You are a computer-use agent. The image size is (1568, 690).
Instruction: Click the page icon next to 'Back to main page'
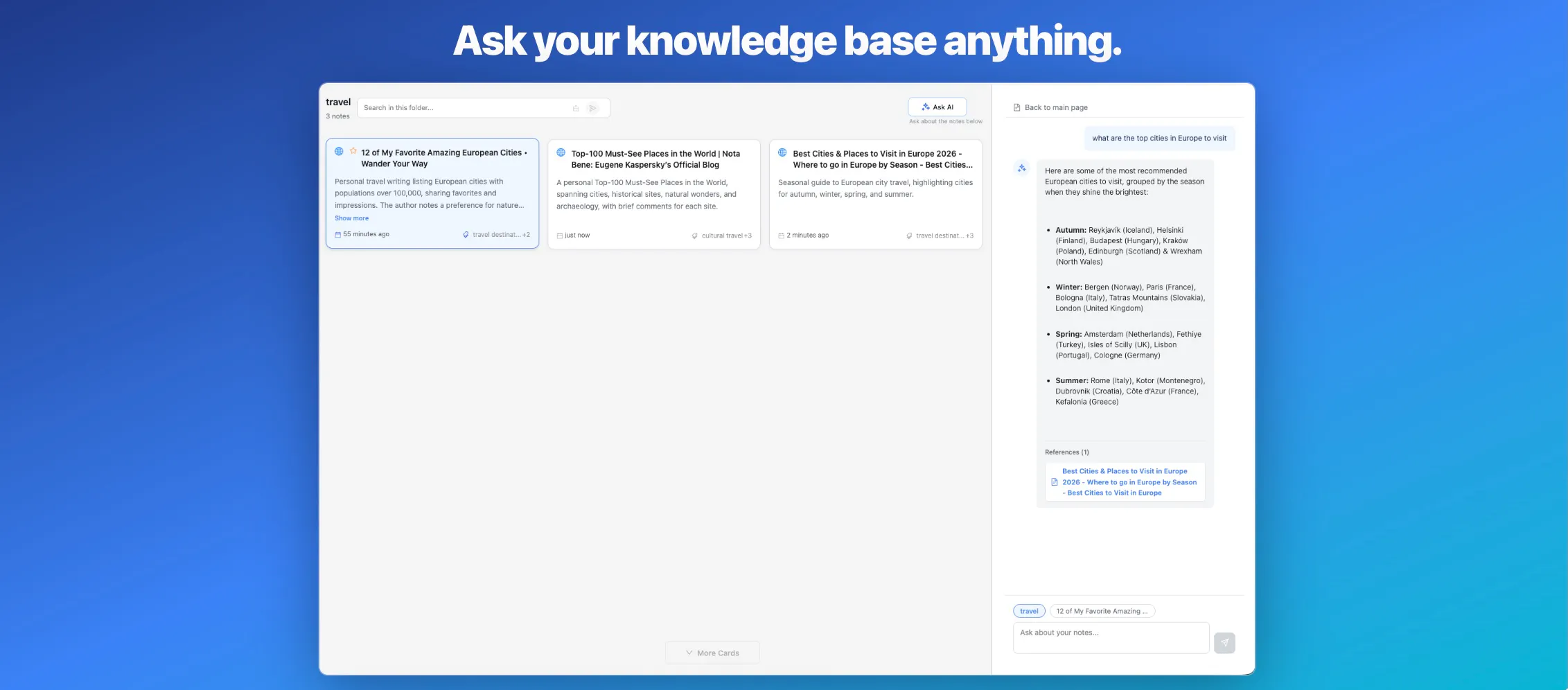[x=1016, y=107]
